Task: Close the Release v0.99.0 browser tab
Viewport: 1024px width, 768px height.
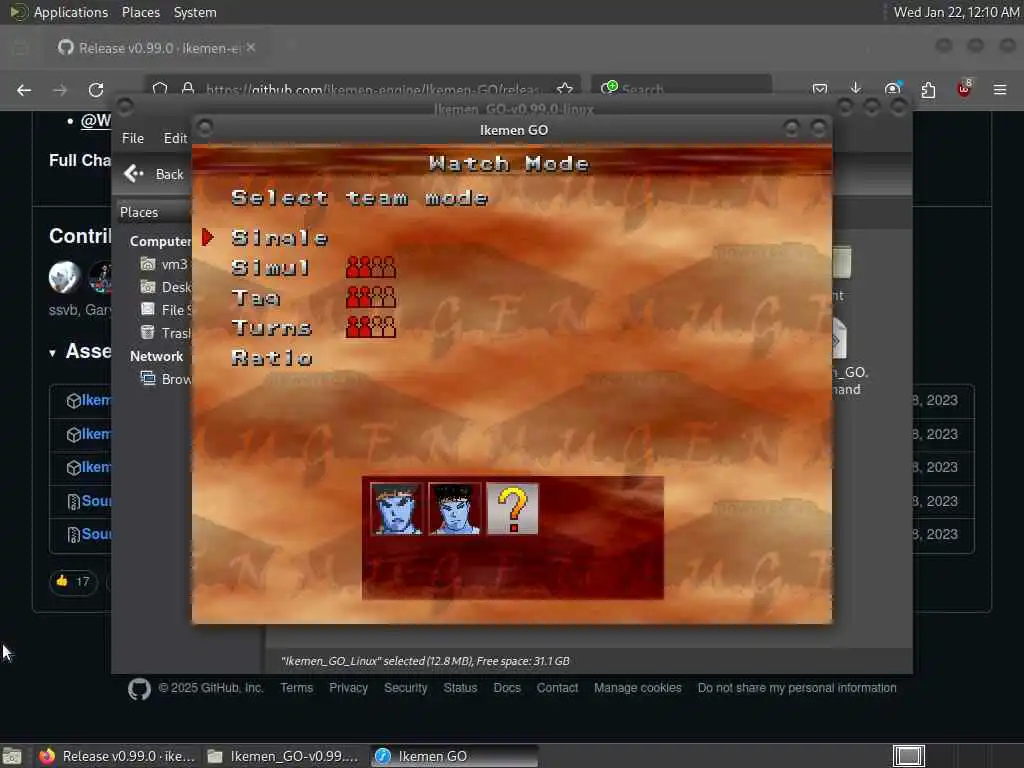Action: [x=251, y=48]
